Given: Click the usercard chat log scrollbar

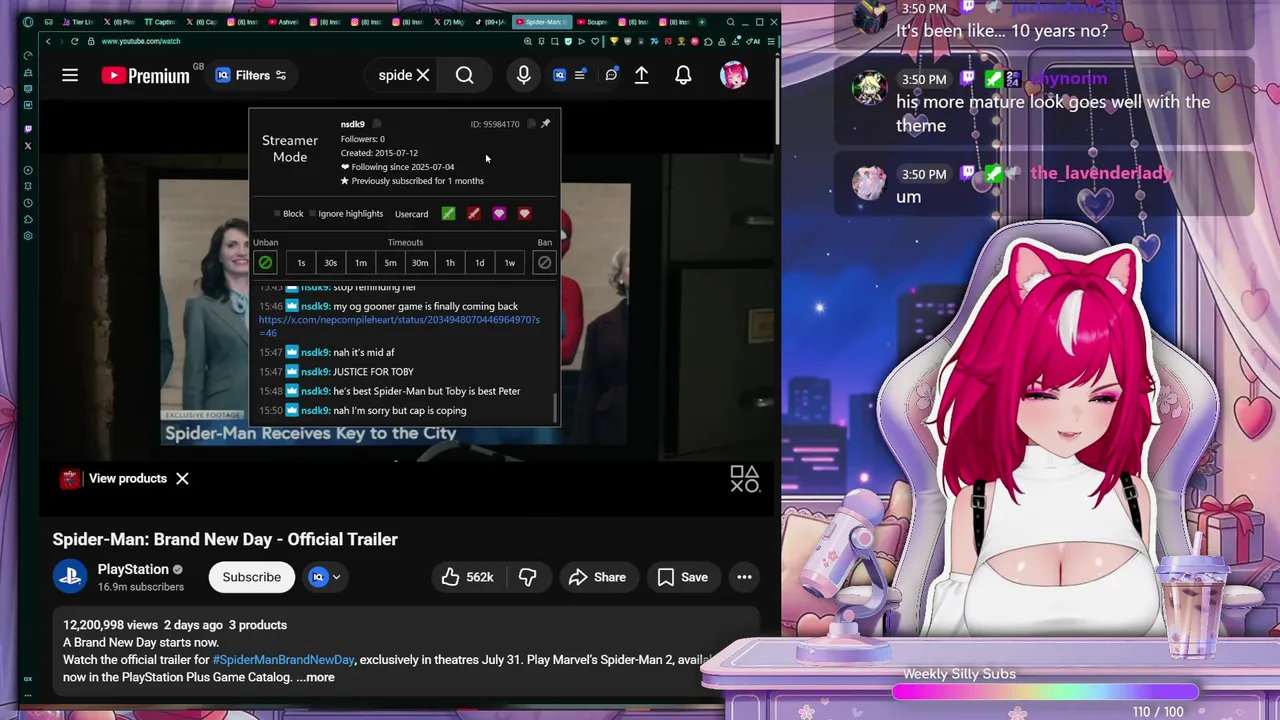Looking at the screenshot, I should click(x=556, y=406).
